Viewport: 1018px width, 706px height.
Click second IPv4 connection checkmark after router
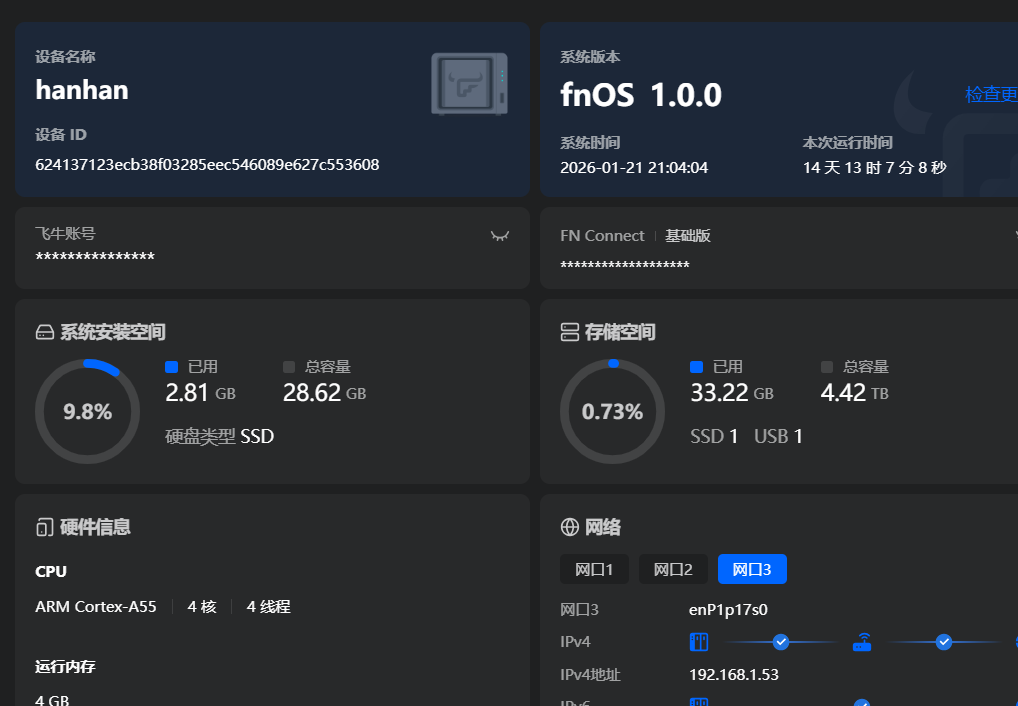(943, 642)
